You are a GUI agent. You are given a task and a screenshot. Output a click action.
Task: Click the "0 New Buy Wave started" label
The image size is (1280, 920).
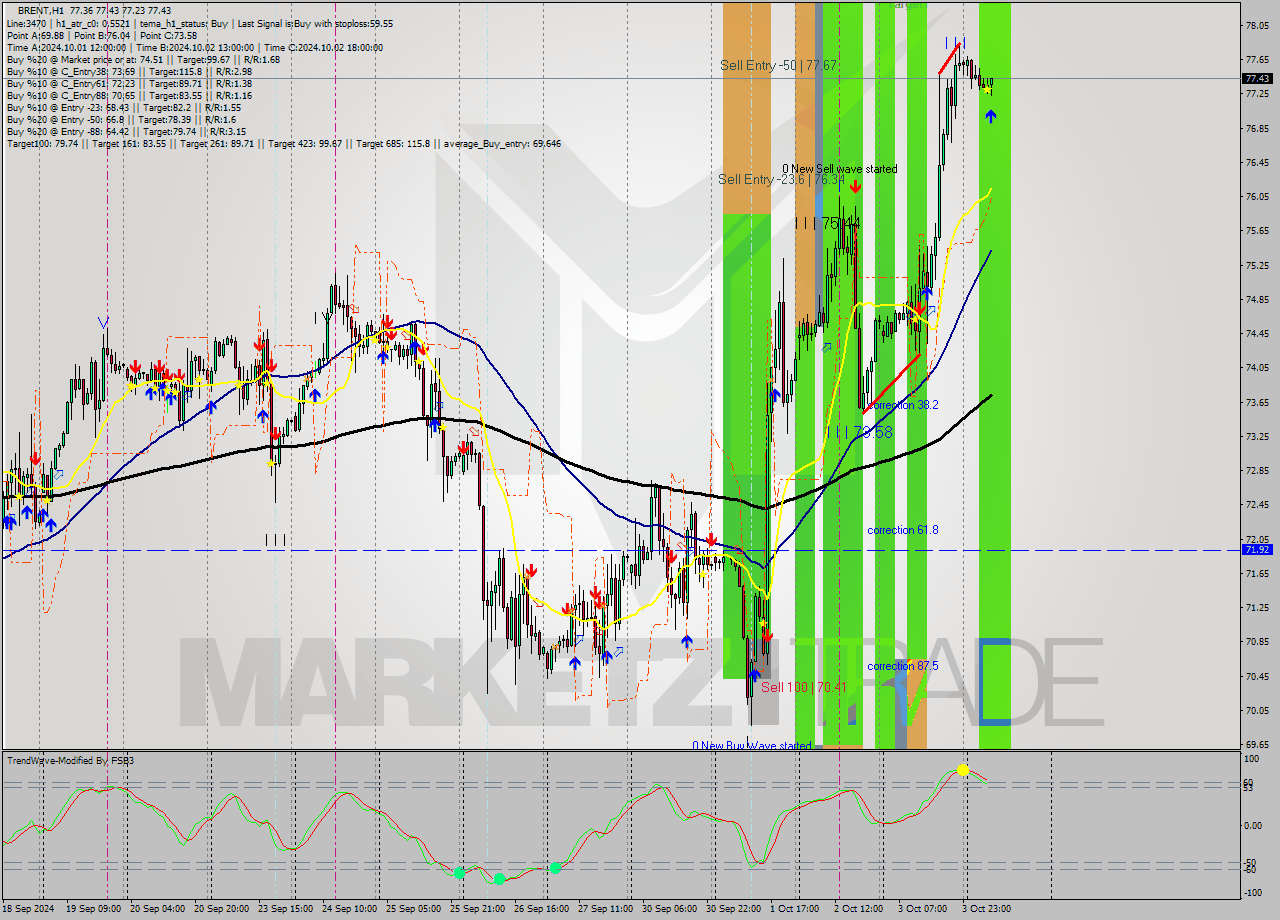(752, 746)
